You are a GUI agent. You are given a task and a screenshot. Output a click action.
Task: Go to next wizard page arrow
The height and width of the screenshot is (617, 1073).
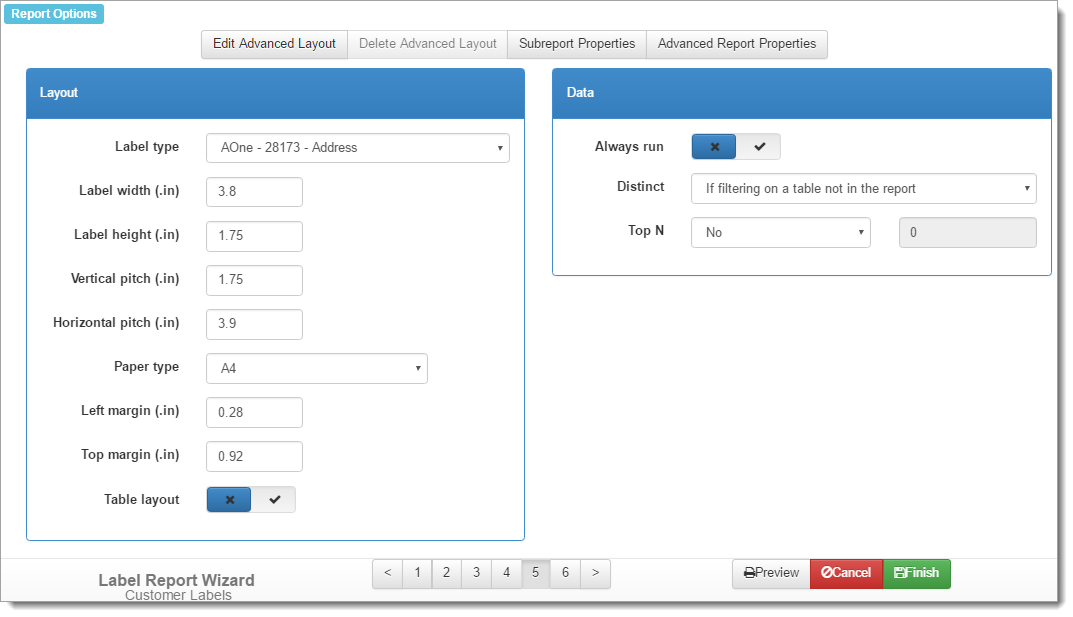pos(595,573)
